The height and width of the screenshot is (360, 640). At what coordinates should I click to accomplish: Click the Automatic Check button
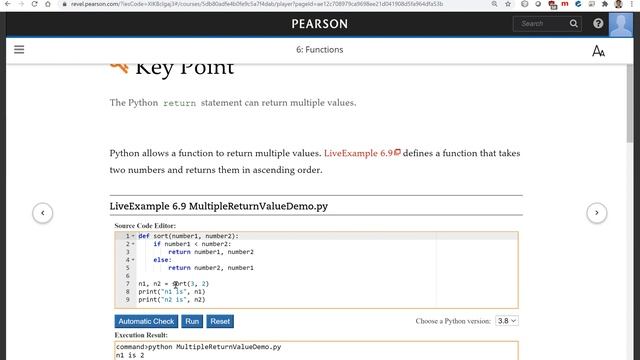point(146,321)
